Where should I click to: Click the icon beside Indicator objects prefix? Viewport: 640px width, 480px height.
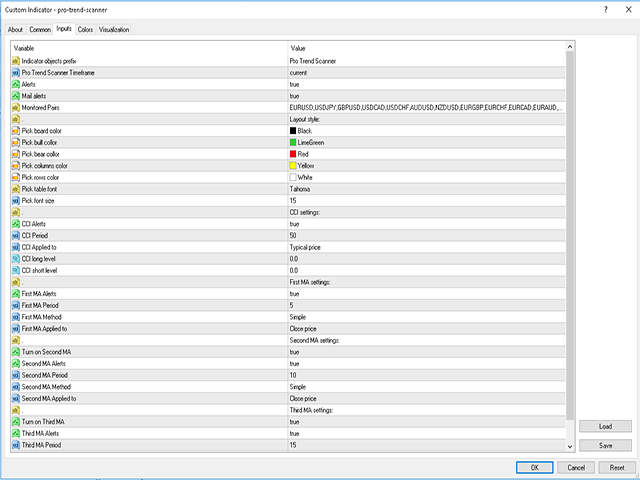click(16, 61)
